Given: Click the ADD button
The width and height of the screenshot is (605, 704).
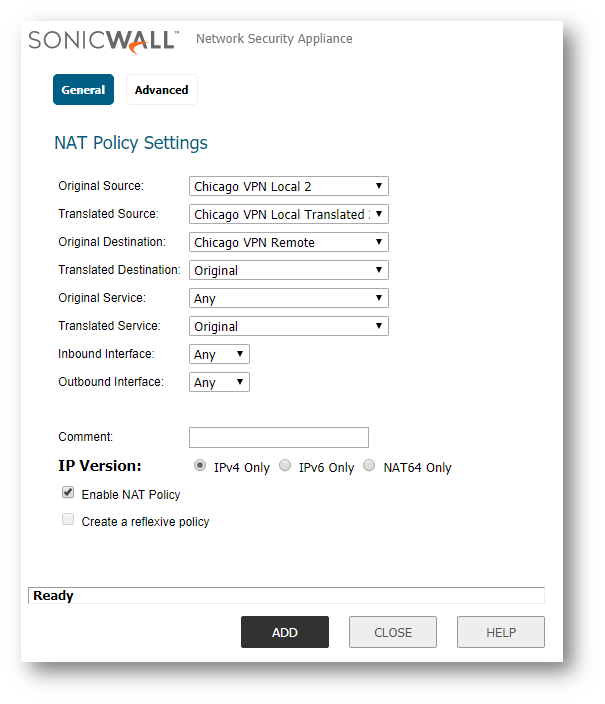Looking at the screenshot, I should (x=284, y=632).
